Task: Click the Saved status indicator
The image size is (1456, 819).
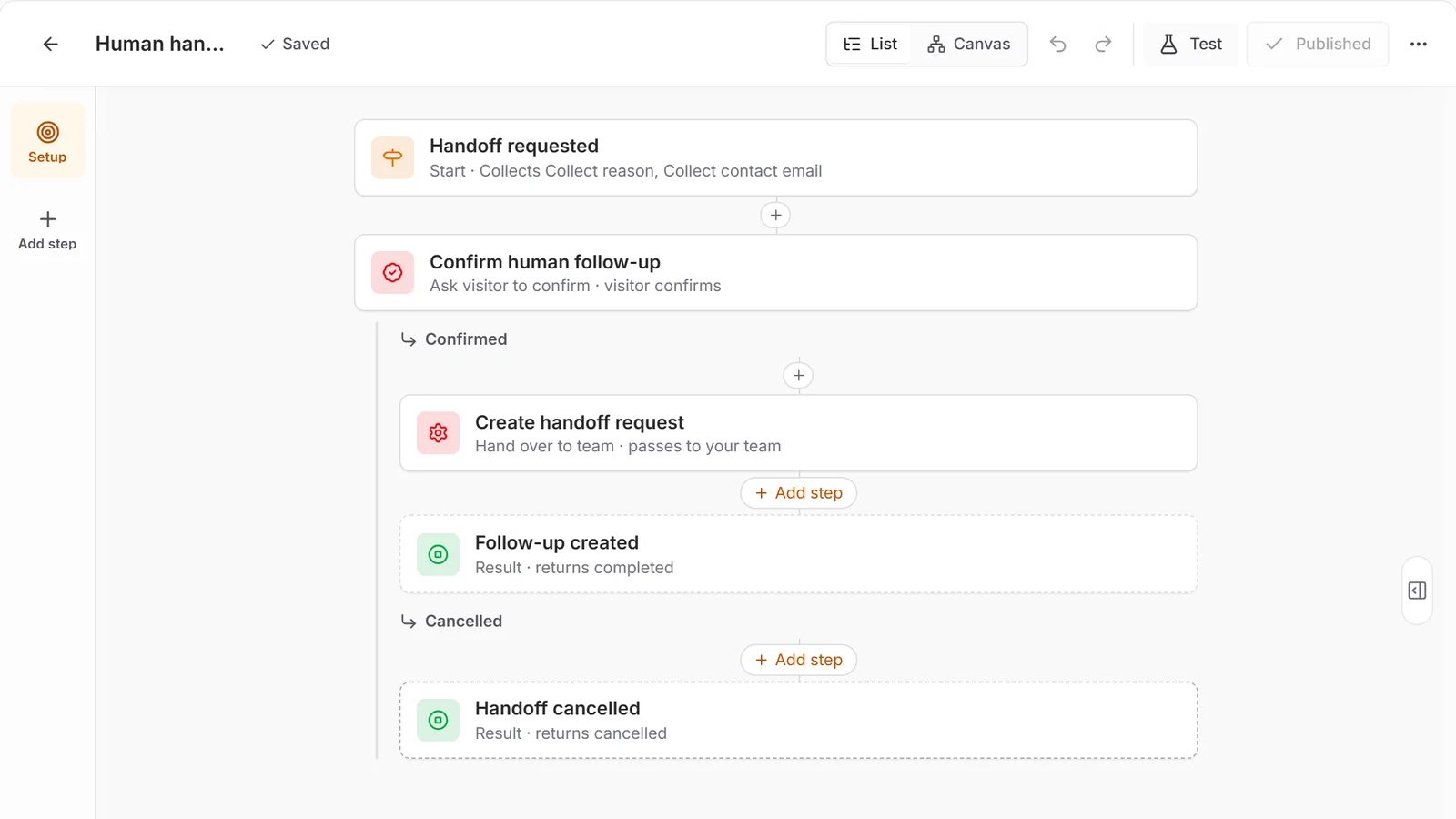Action: (295, 44)
